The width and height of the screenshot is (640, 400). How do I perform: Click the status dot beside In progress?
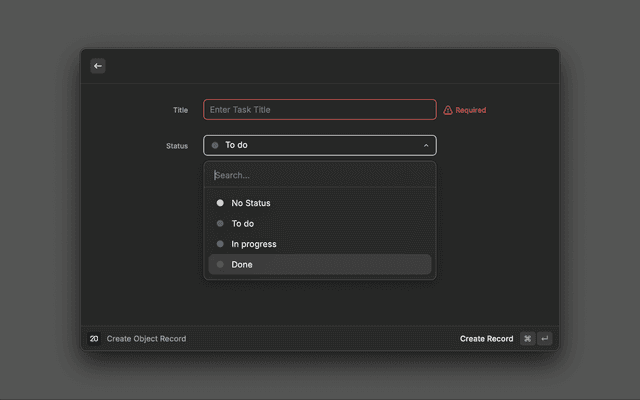(220, 244)
